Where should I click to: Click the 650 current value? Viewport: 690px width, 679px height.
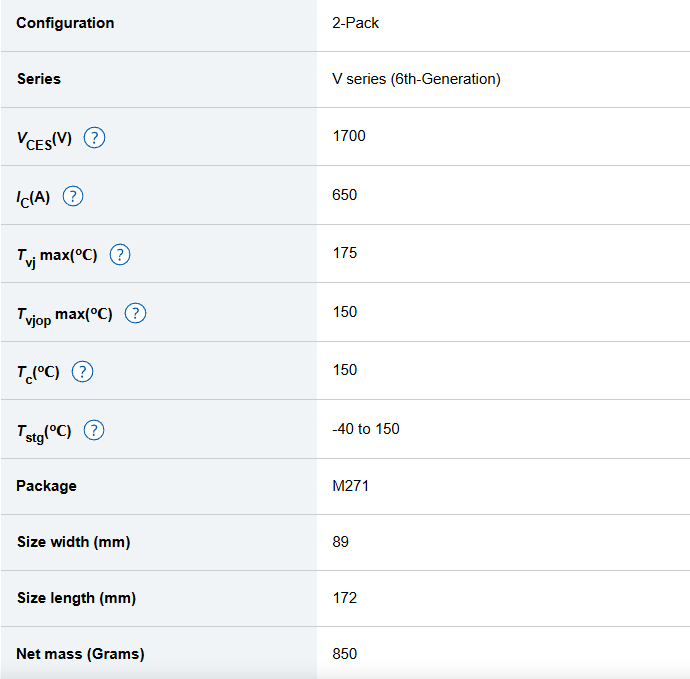click(345, 195)
